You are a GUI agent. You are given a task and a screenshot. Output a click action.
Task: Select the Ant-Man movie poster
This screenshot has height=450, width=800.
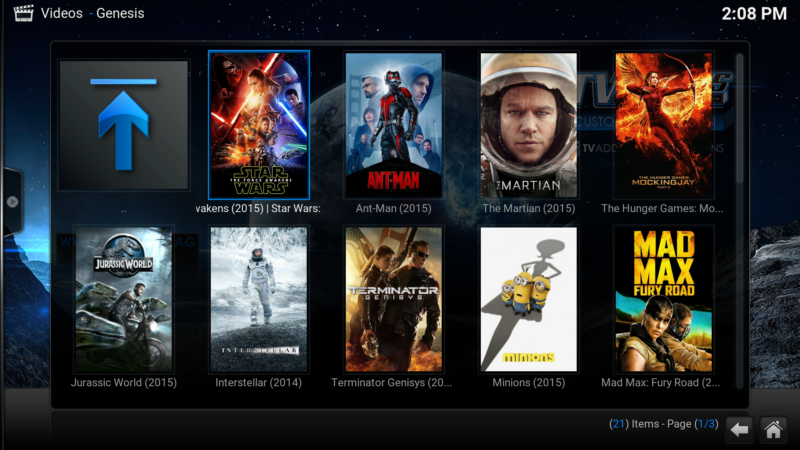coord(393,125)
